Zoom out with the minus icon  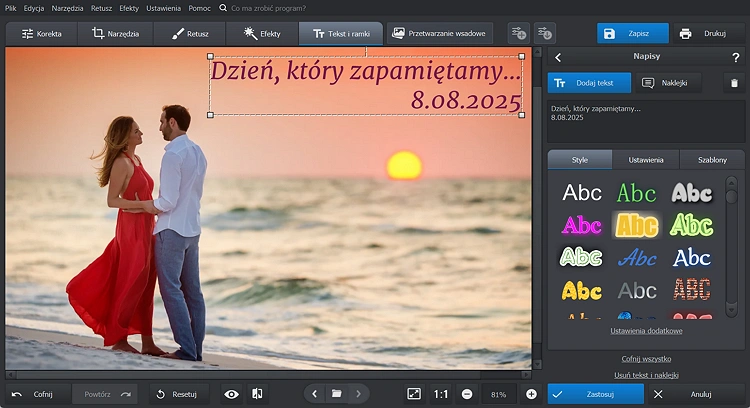[467, 394]
